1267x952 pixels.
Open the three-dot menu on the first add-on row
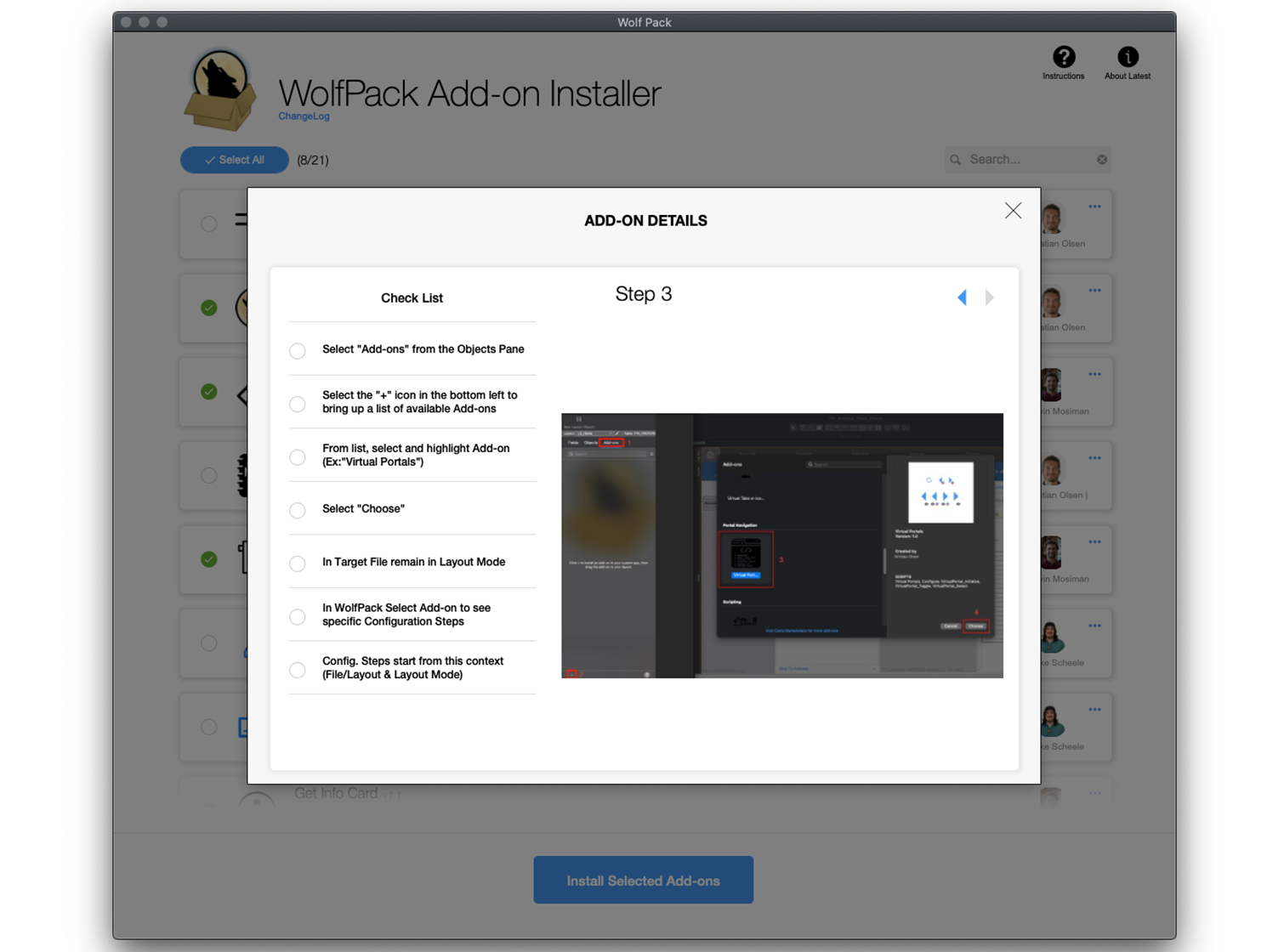click(1094, 207)
